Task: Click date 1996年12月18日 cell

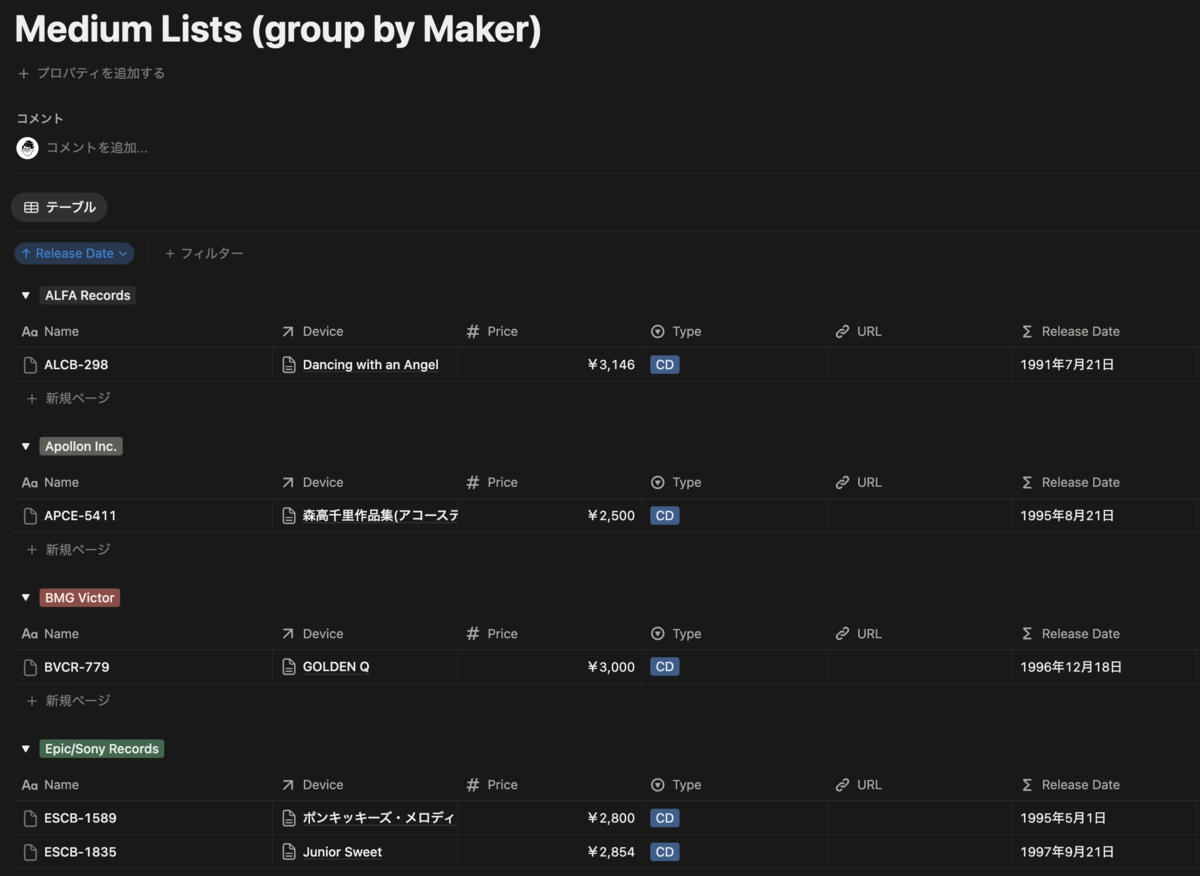Action: click(x=1105, y=667)
